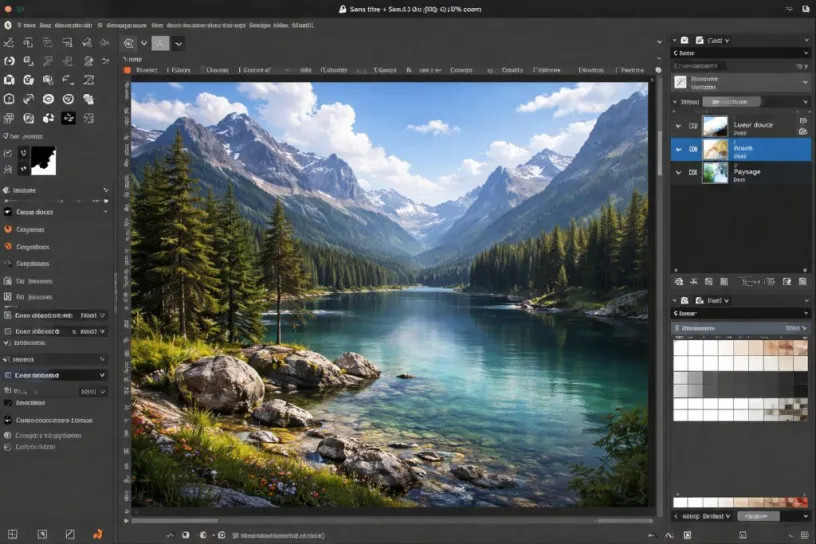Select the highlighted dark tool icon in toolbox
Screen dimensions: 816x544
coord(69,118)
